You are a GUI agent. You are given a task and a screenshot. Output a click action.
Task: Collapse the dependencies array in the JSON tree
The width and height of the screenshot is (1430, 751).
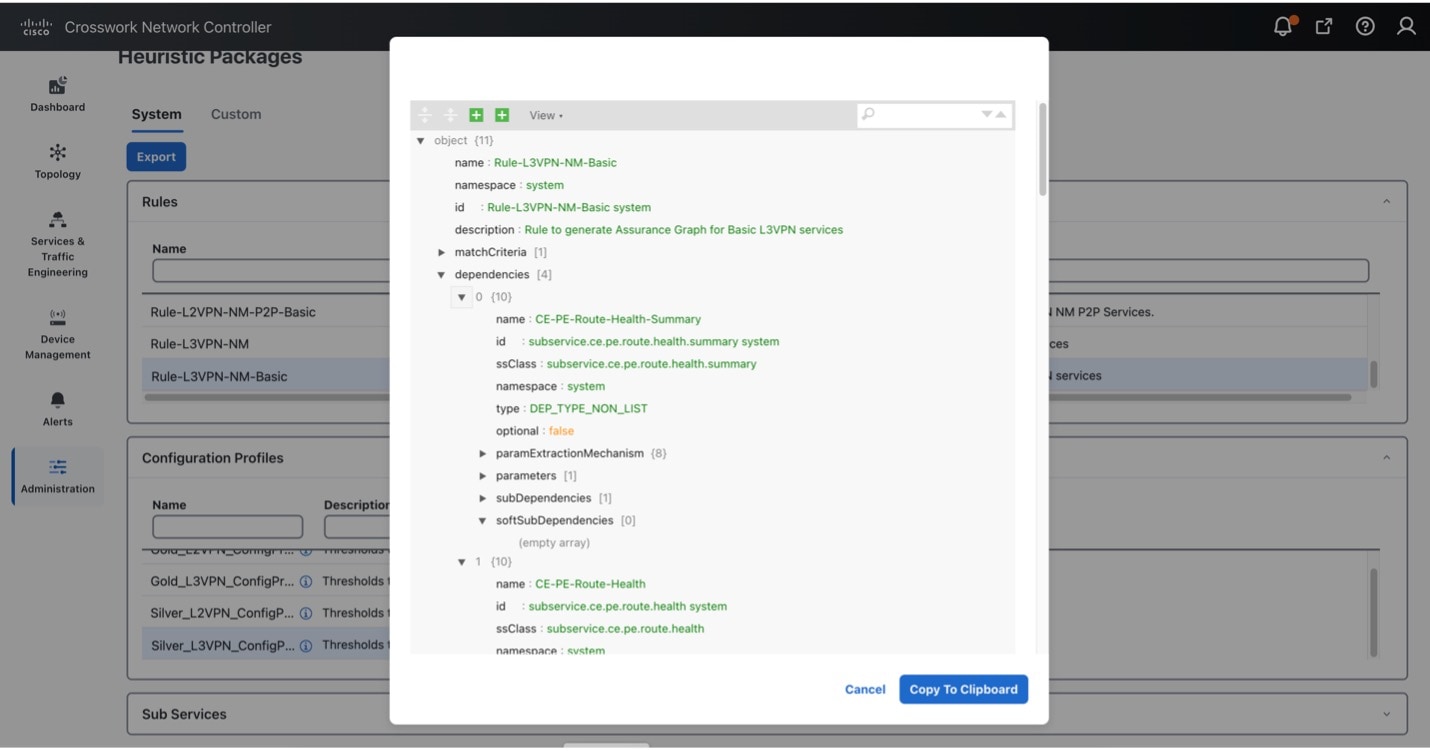click(441, 274)
